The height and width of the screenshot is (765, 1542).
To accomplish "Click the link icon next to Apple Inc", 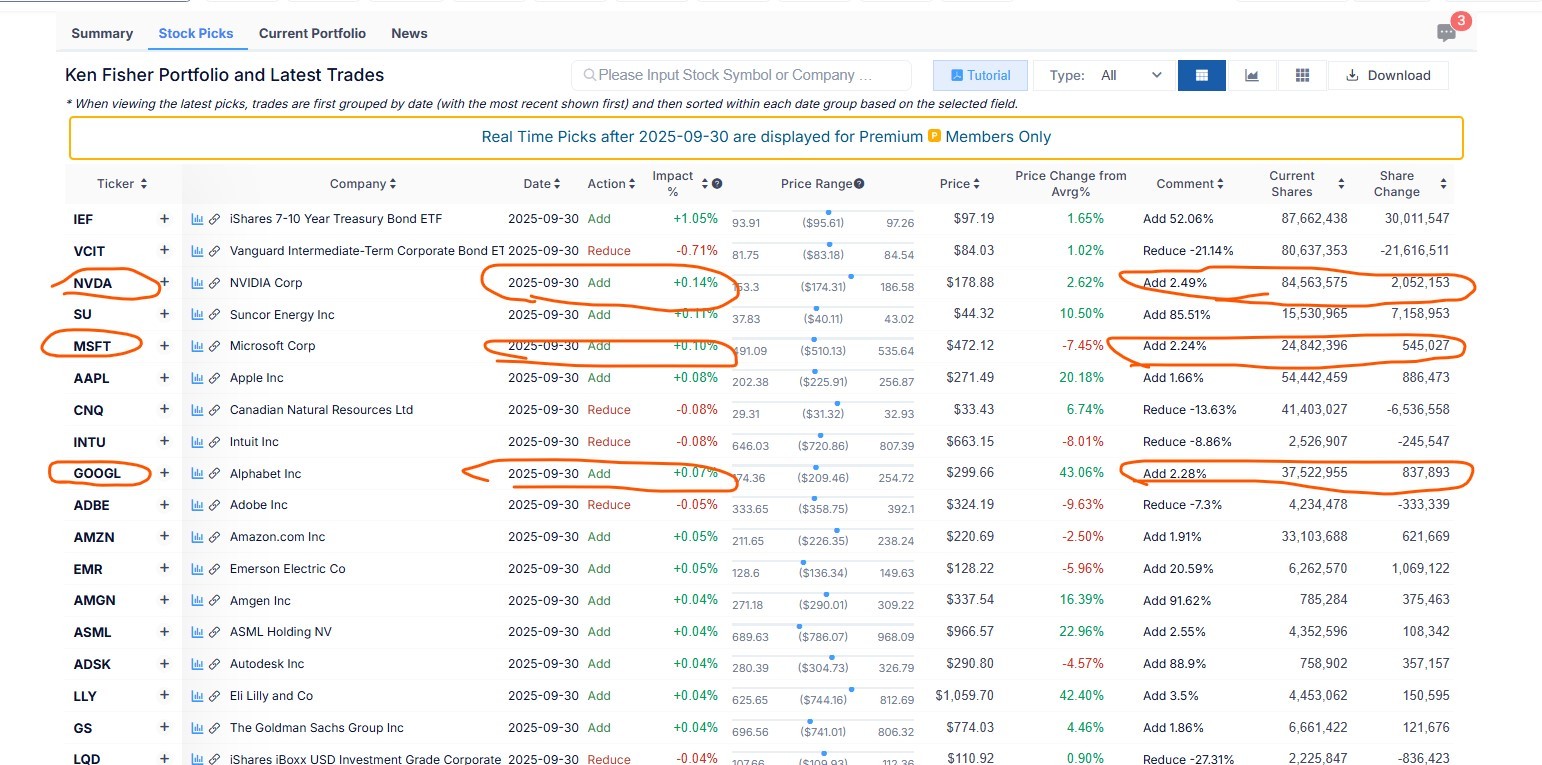I will coord(214,378).
